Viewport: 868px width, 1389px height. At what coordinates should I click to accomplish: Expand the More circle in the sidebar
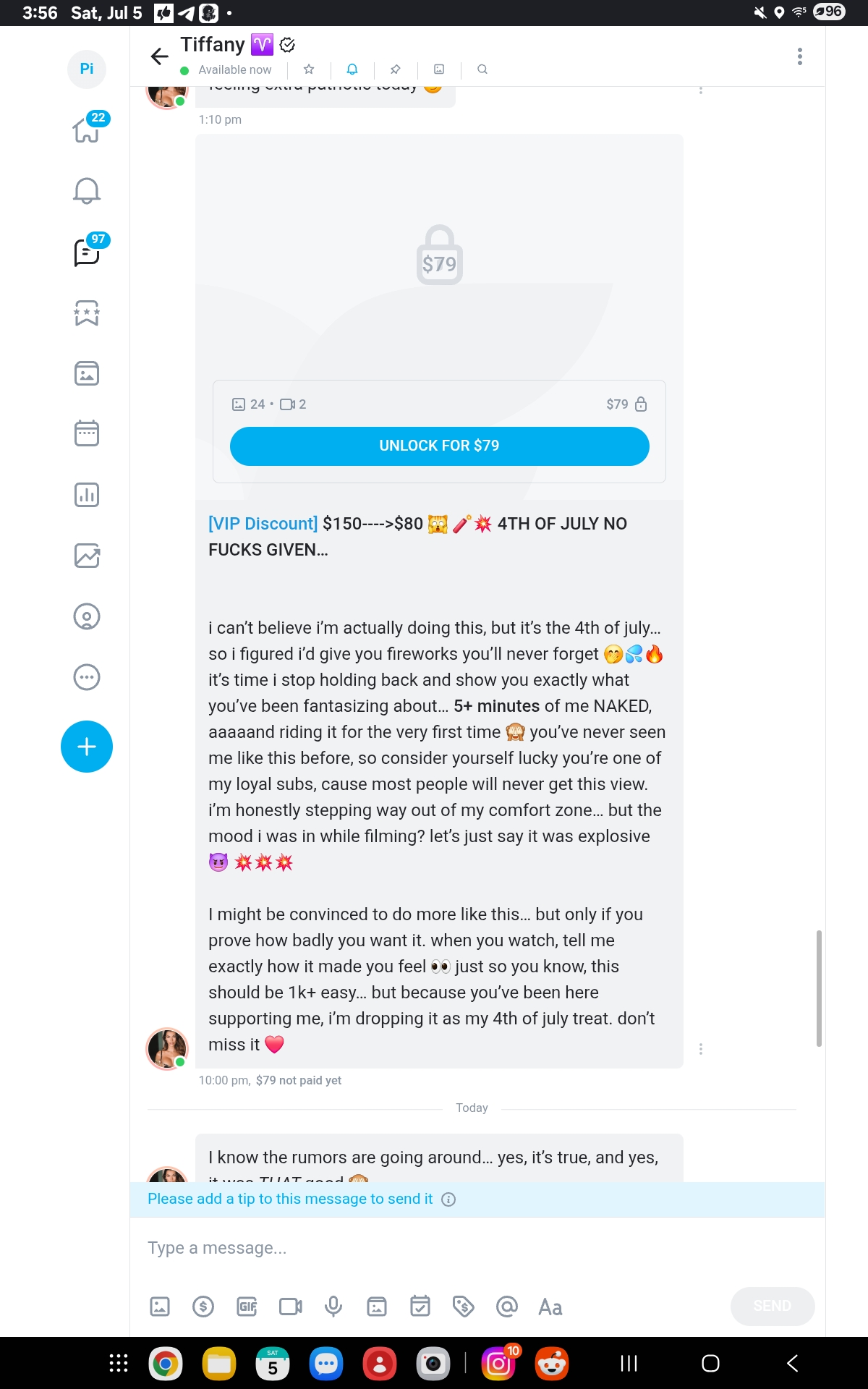[87, 677]
